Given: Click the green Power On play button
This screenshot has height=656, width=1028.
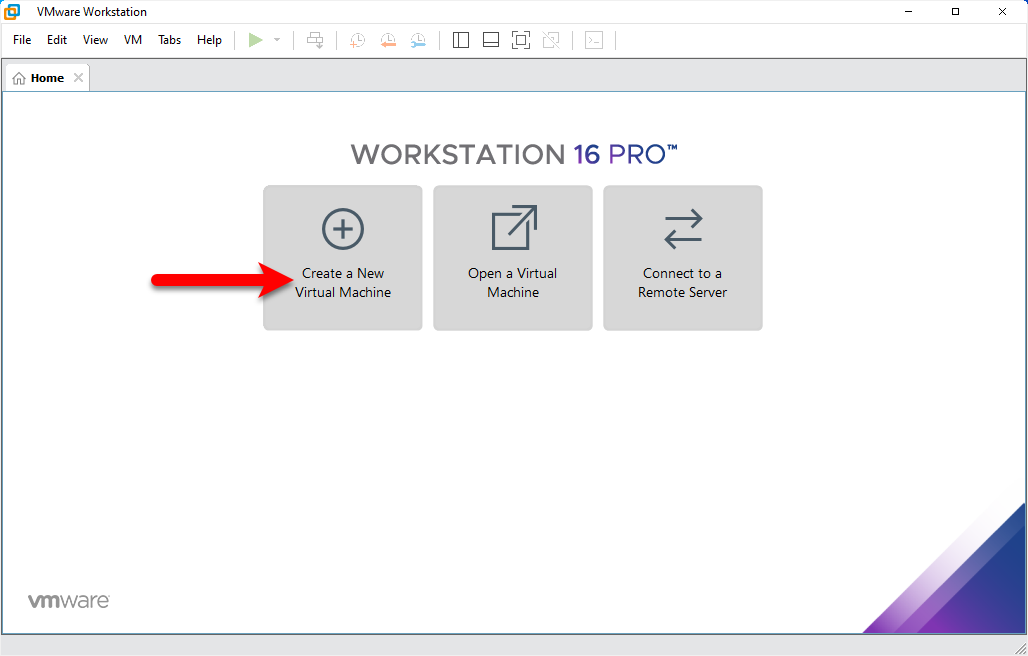Looking at the screenshot, I should [x=256, y=40].
